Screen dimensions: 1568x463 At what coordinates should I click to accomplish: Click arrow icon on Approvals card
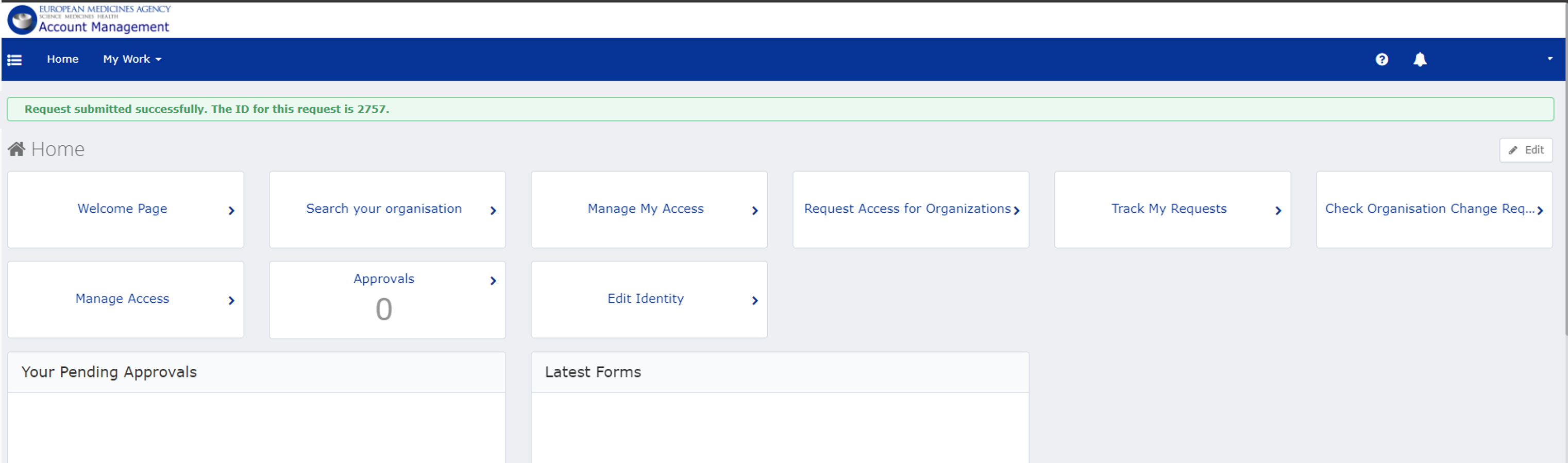tap(493, 281)
